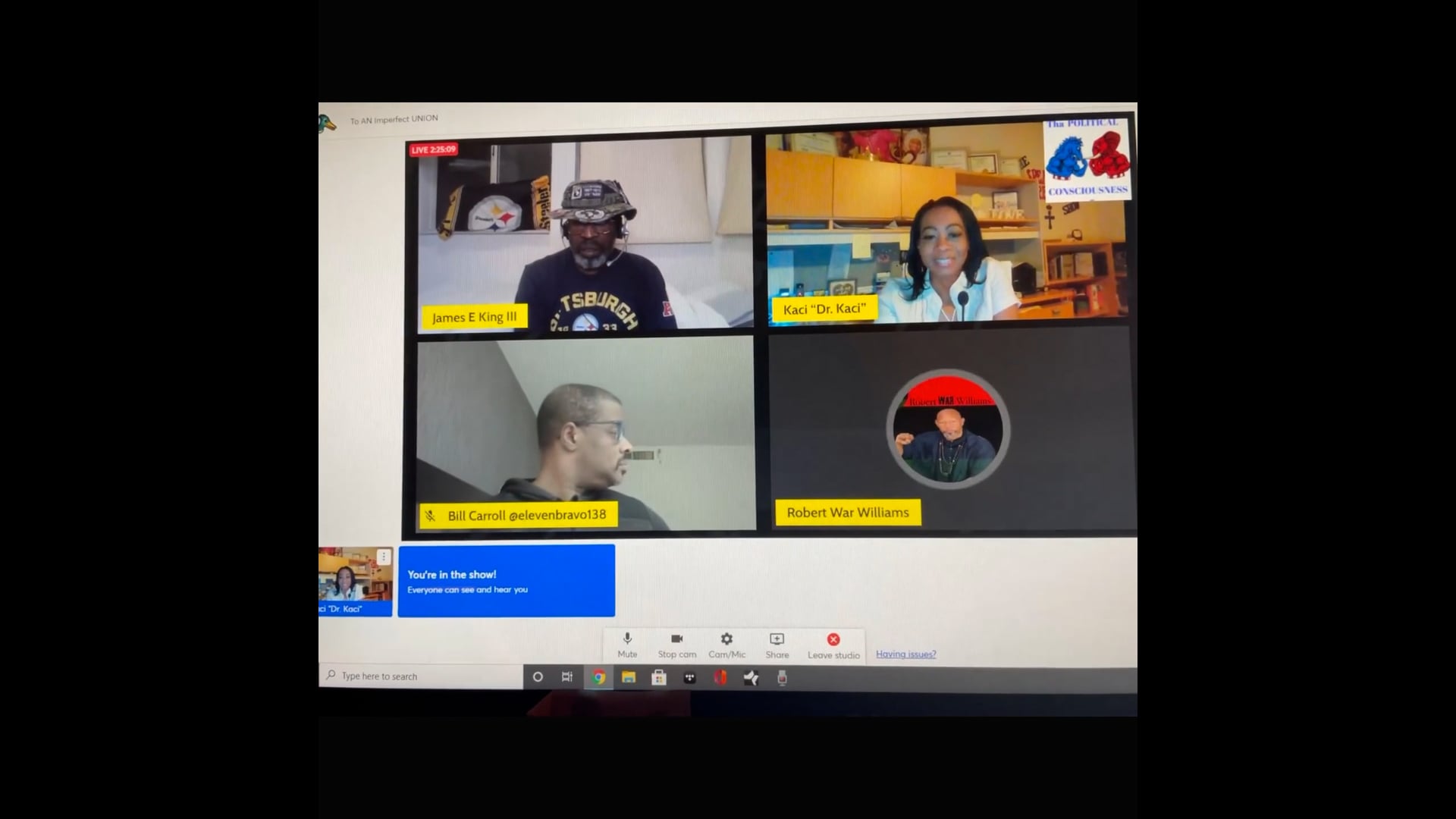The image size is (1456, 819).
Task: Open the Having issues? link
Action: coord(905,654)
